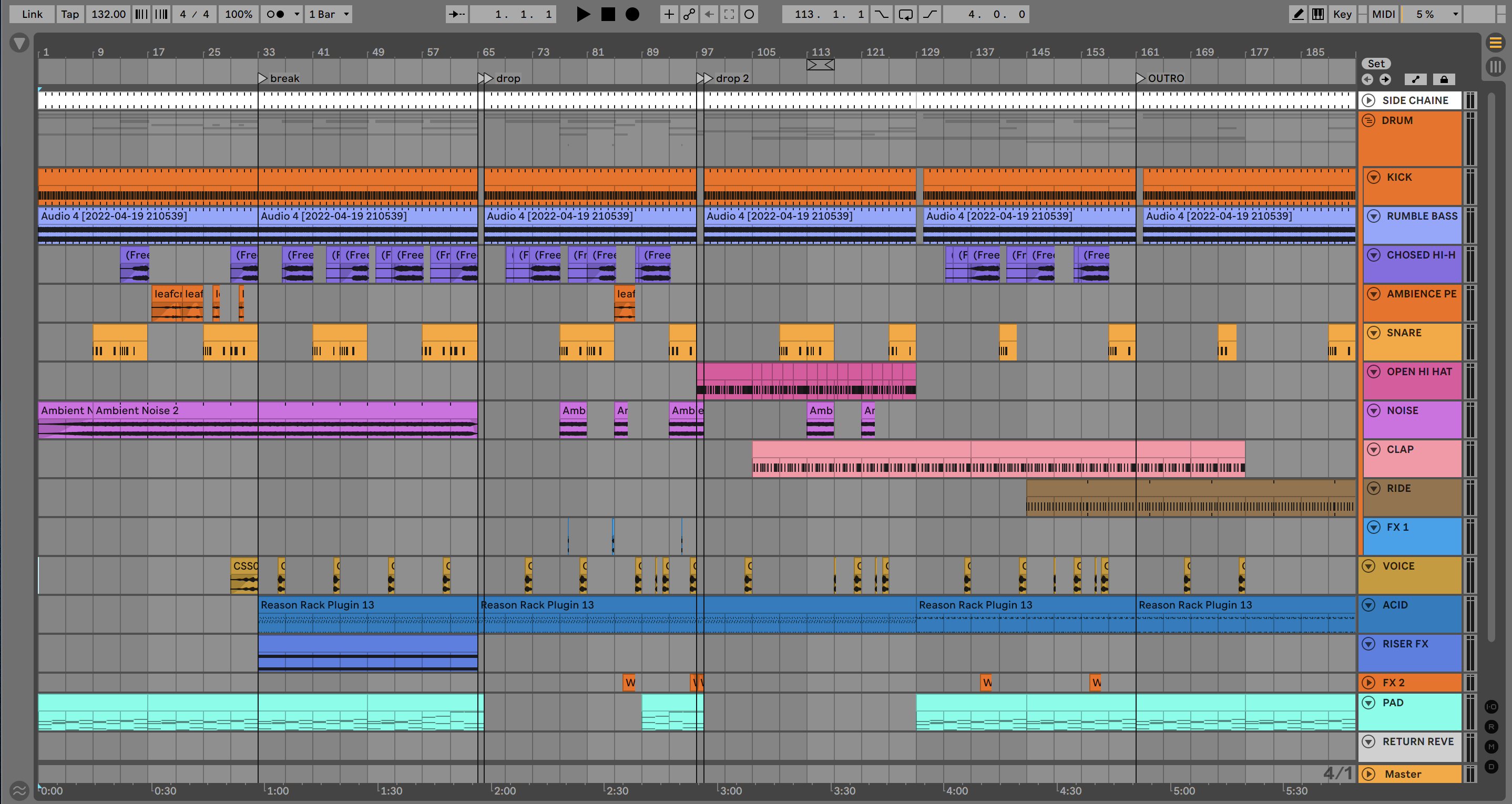1512x804 pixels.
Task: Unfold the KICK track
Action: [x=1374, y=177]
